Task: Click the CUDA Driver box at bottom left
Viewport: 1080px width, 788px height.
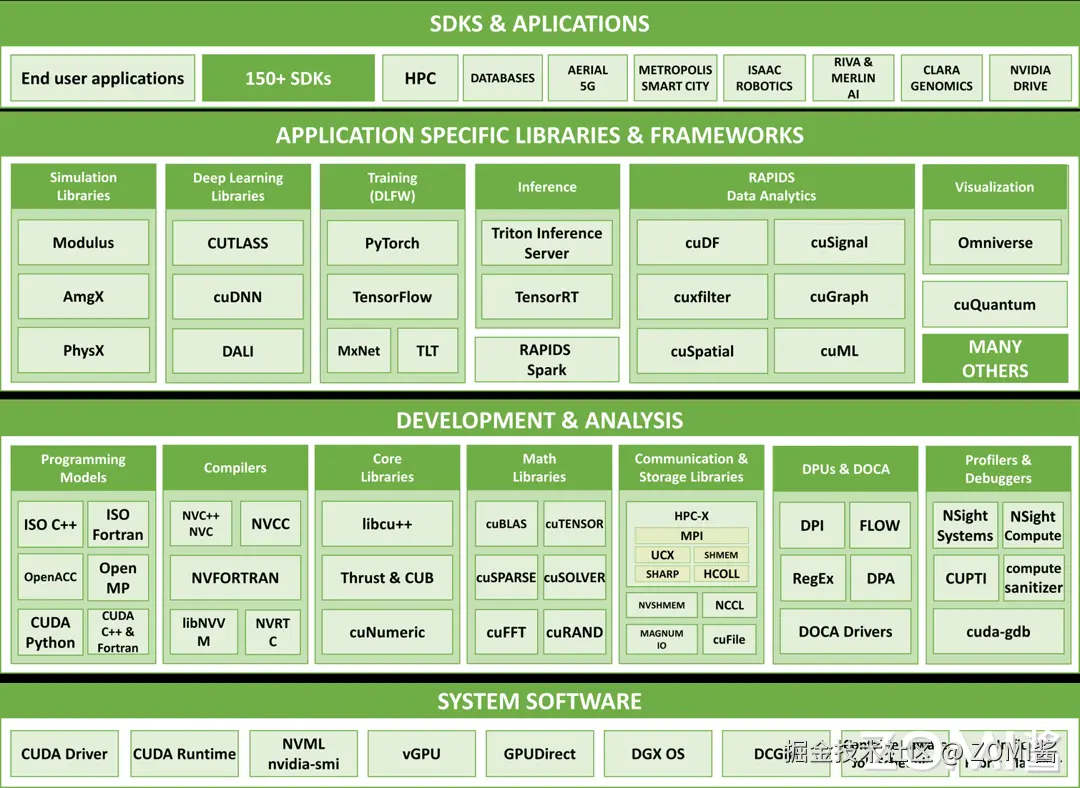Action: point(64,753)
